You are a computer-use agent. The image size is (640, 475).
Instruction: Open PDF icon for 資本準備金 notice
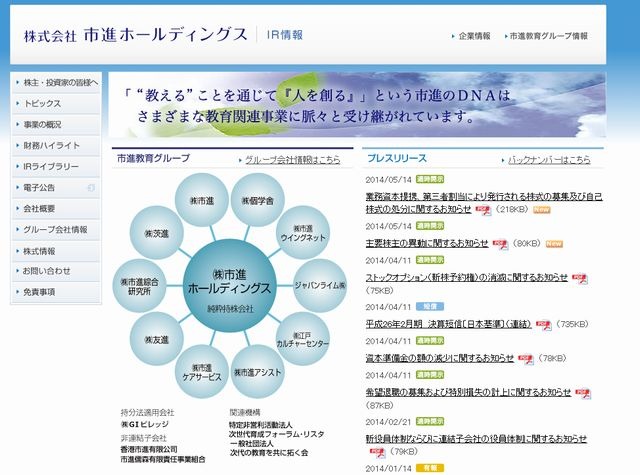click(x=526, y=359)
